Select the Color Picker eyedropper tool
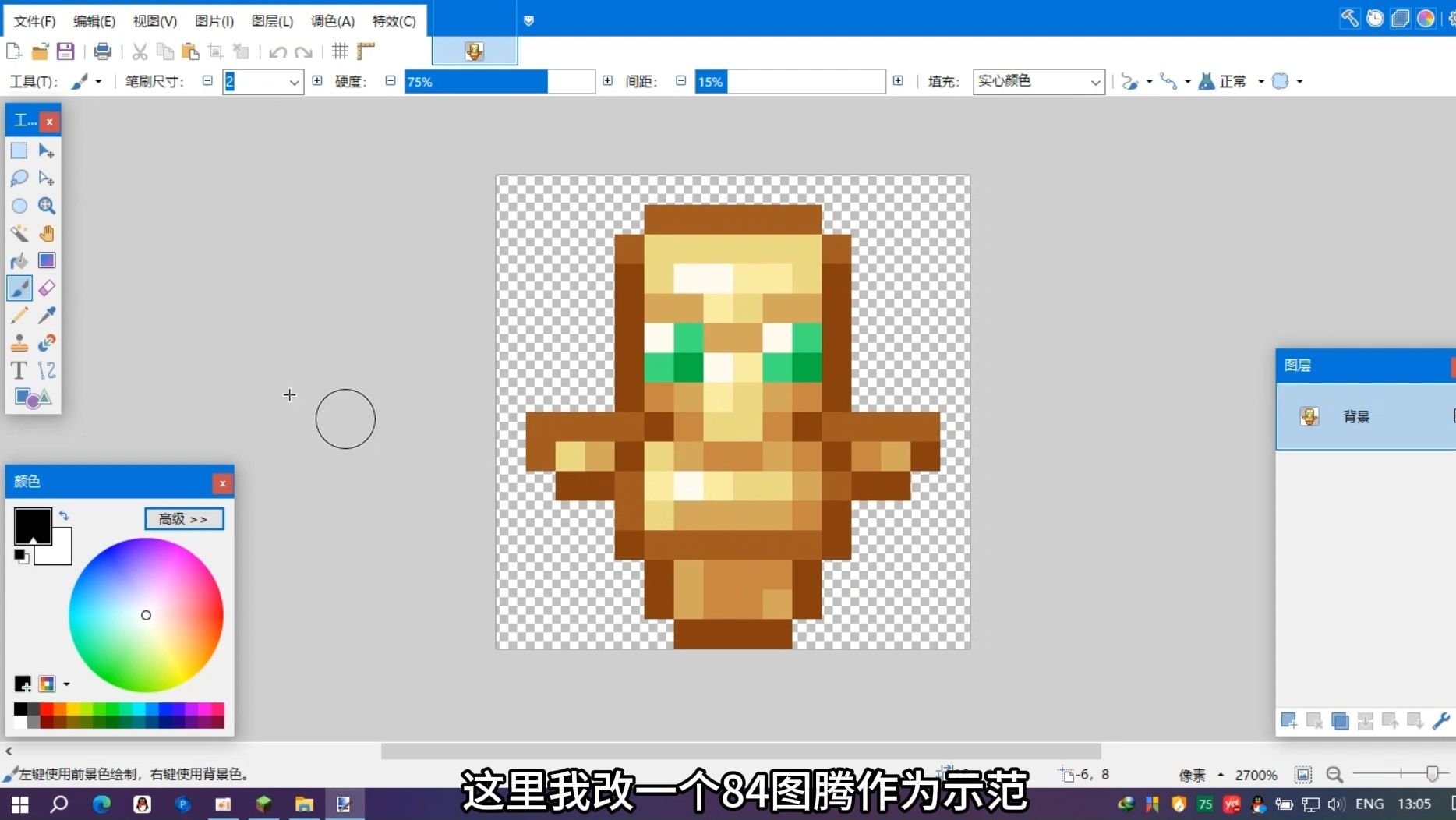Screen dimensions: 1456x820 [47, 316]
